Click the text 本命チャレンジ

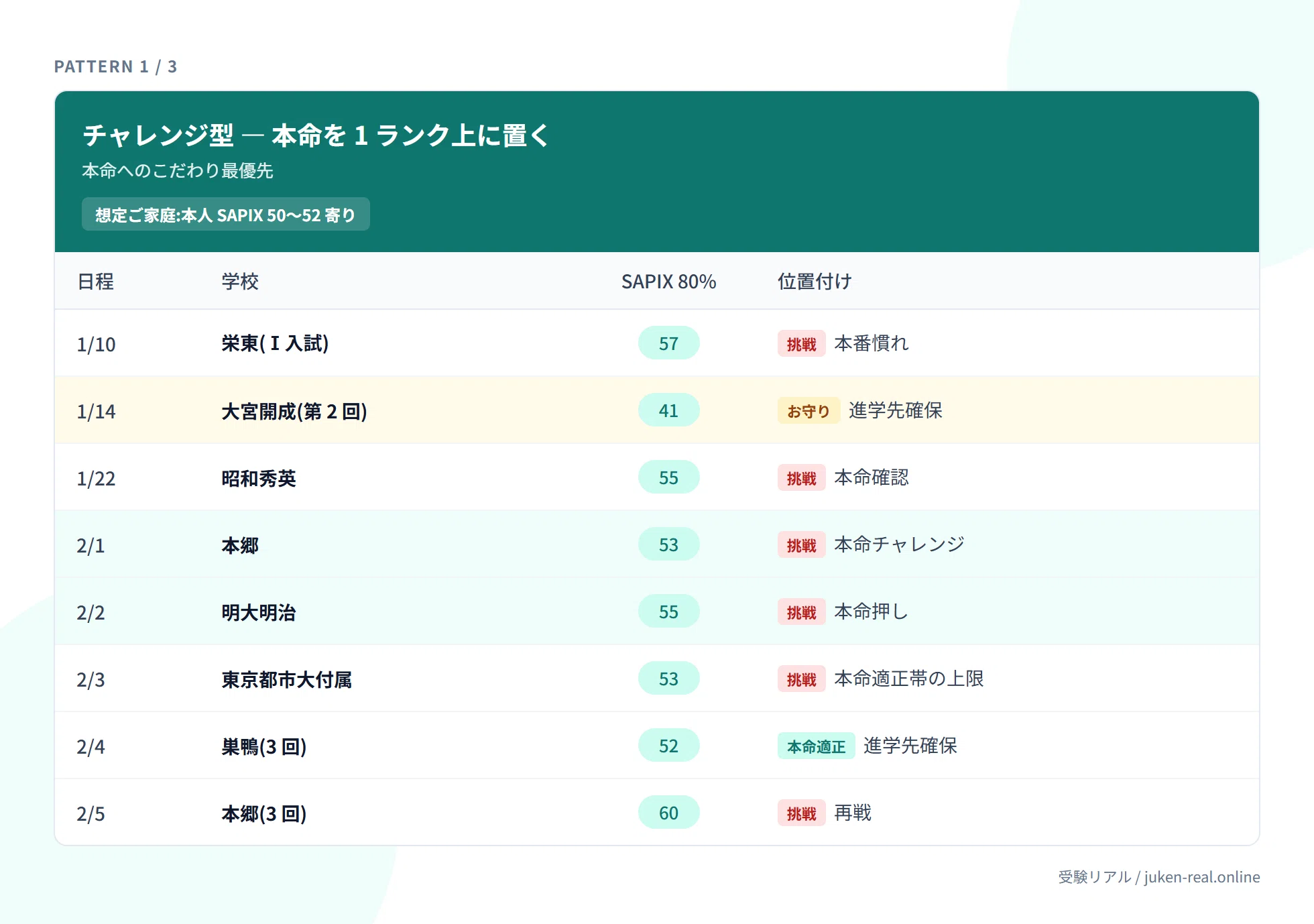click(x=899, y=544)
